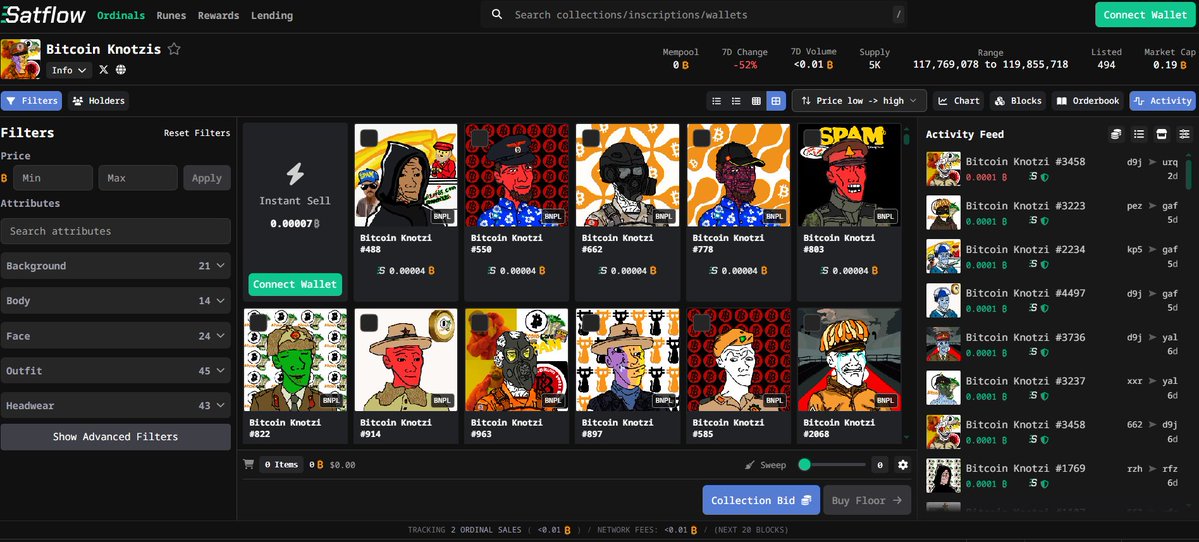The width and height of the screenshot is (1199, 542).
Task: Switch to the Chart tab
Action: 959,101
